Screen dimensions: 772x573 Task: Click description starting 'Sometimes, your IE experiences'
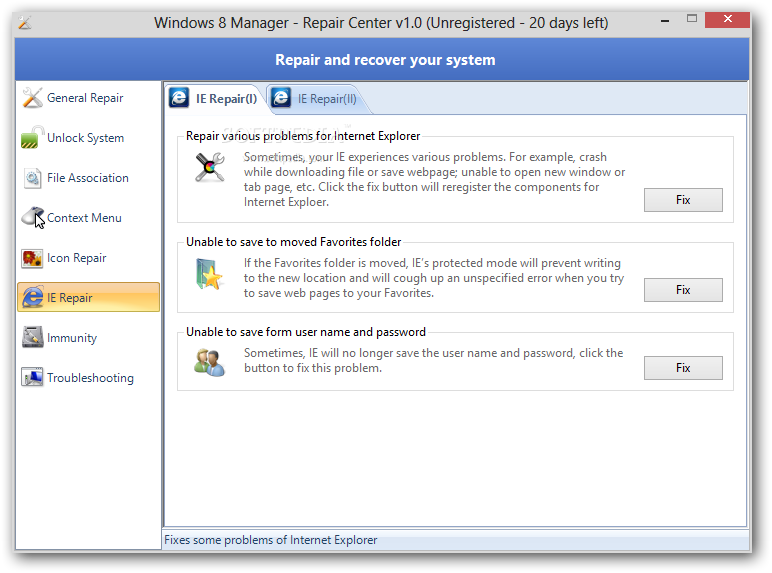click(x=434, y=179)
